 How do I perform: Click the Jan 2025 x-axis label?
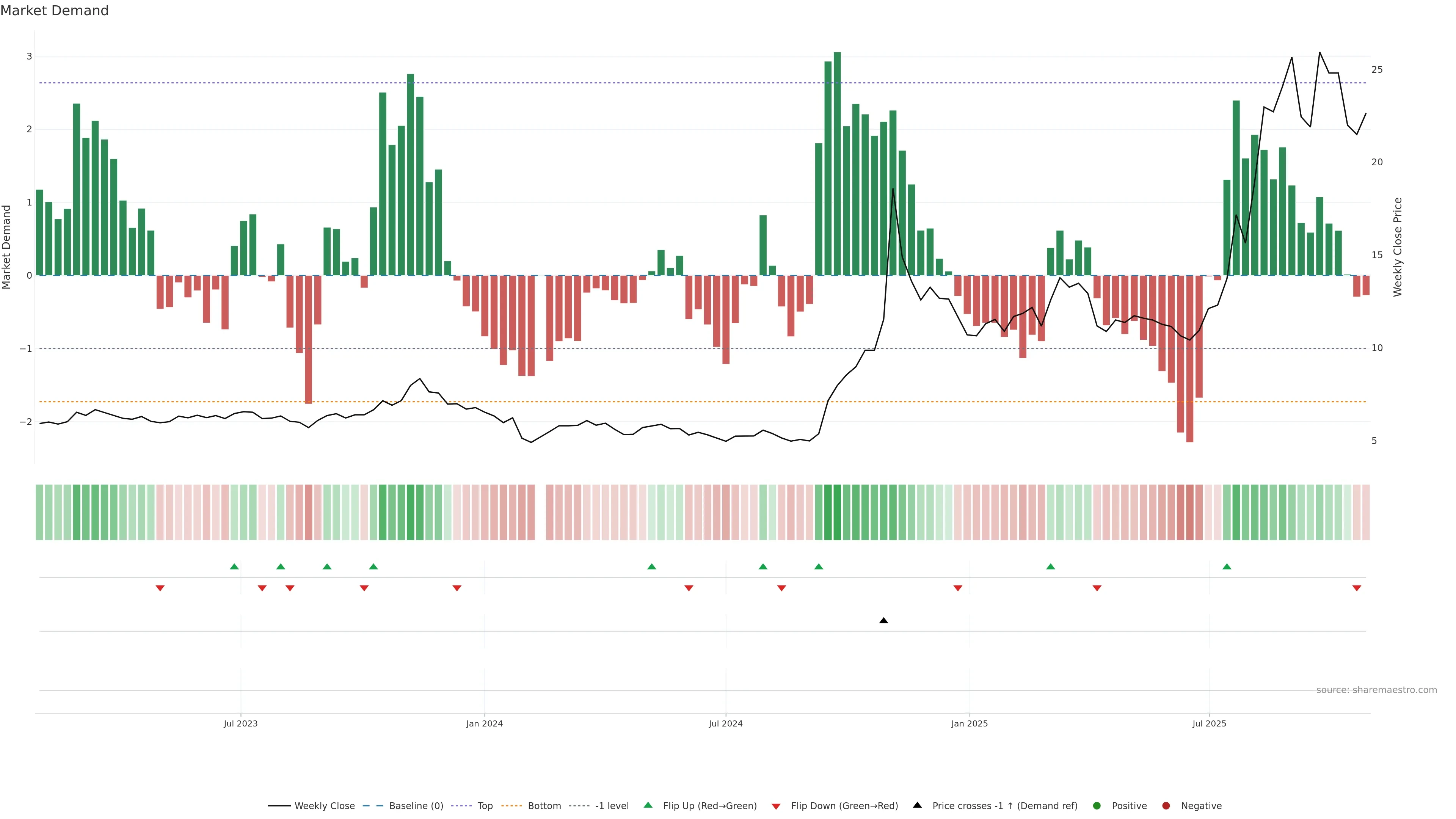coord(970,723)
